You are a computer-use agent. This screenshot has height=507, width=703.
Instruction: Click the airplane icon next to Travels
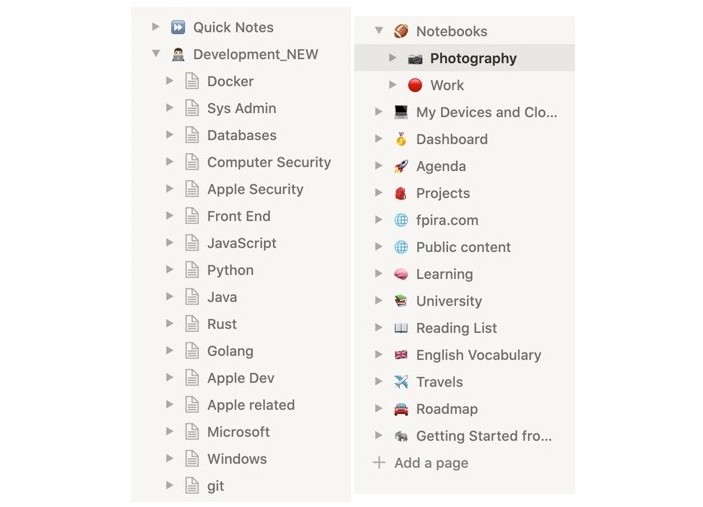[x=401, y=382]
